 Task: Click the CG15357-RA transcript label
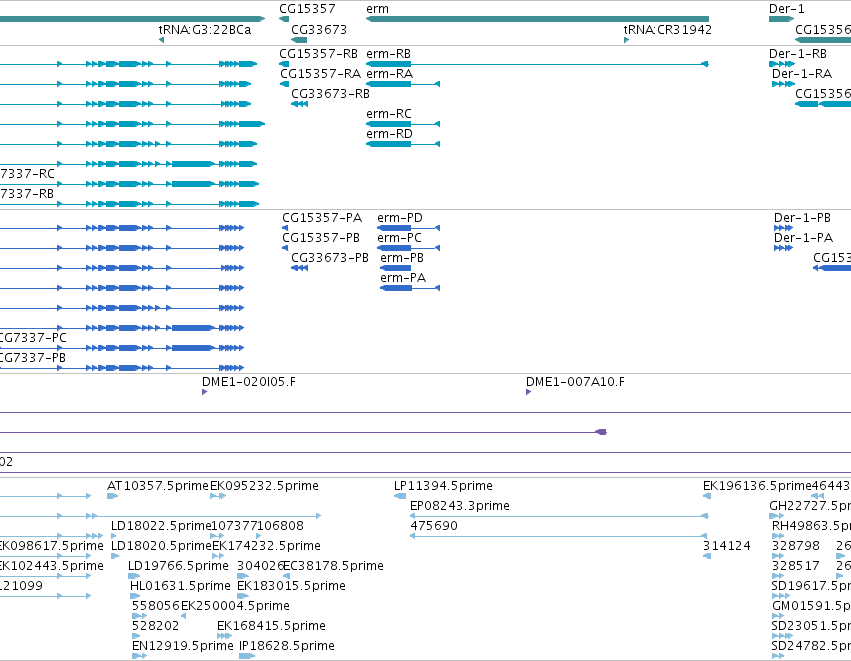point(320,73)
